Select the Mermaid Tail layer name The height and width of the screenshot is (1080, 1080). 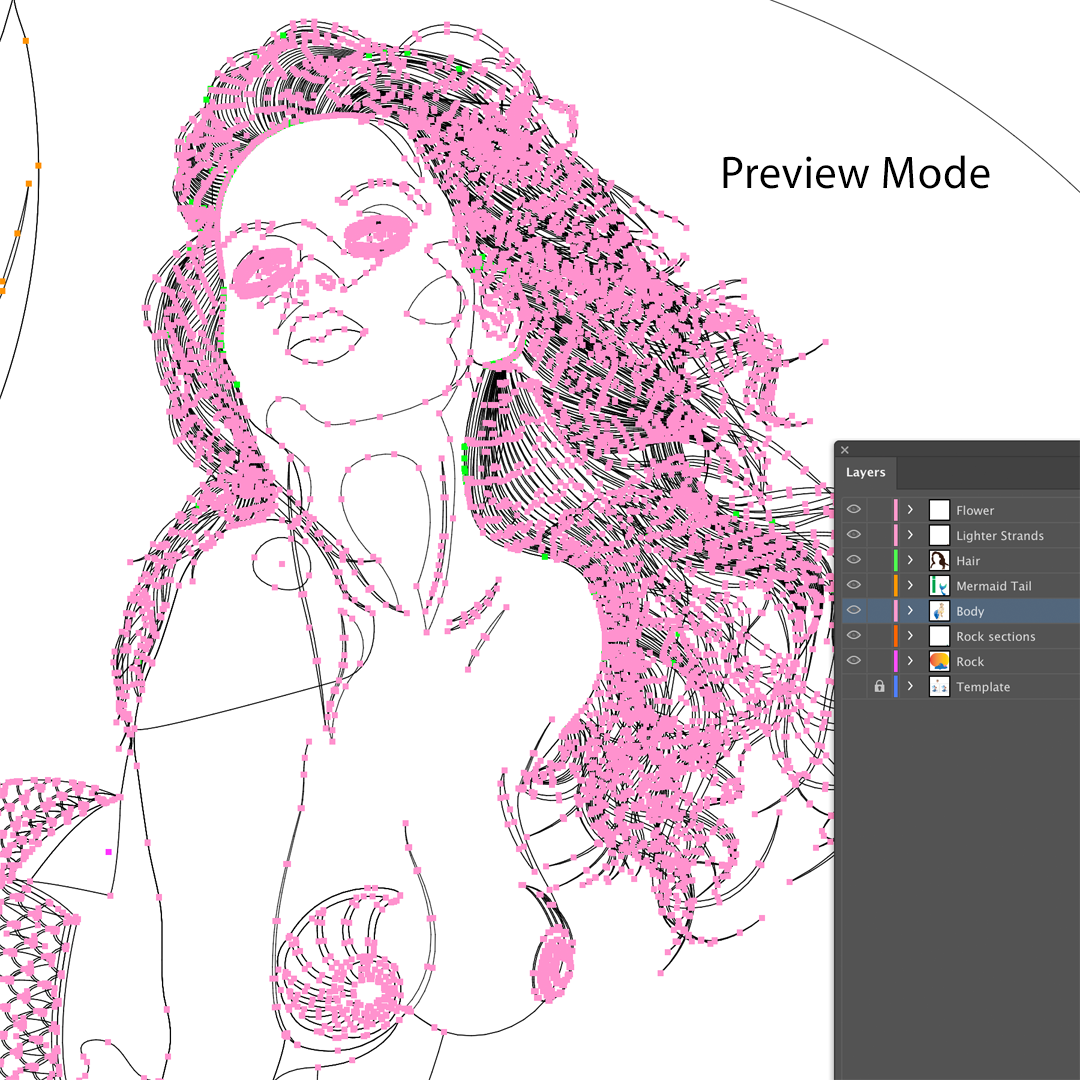993,586
